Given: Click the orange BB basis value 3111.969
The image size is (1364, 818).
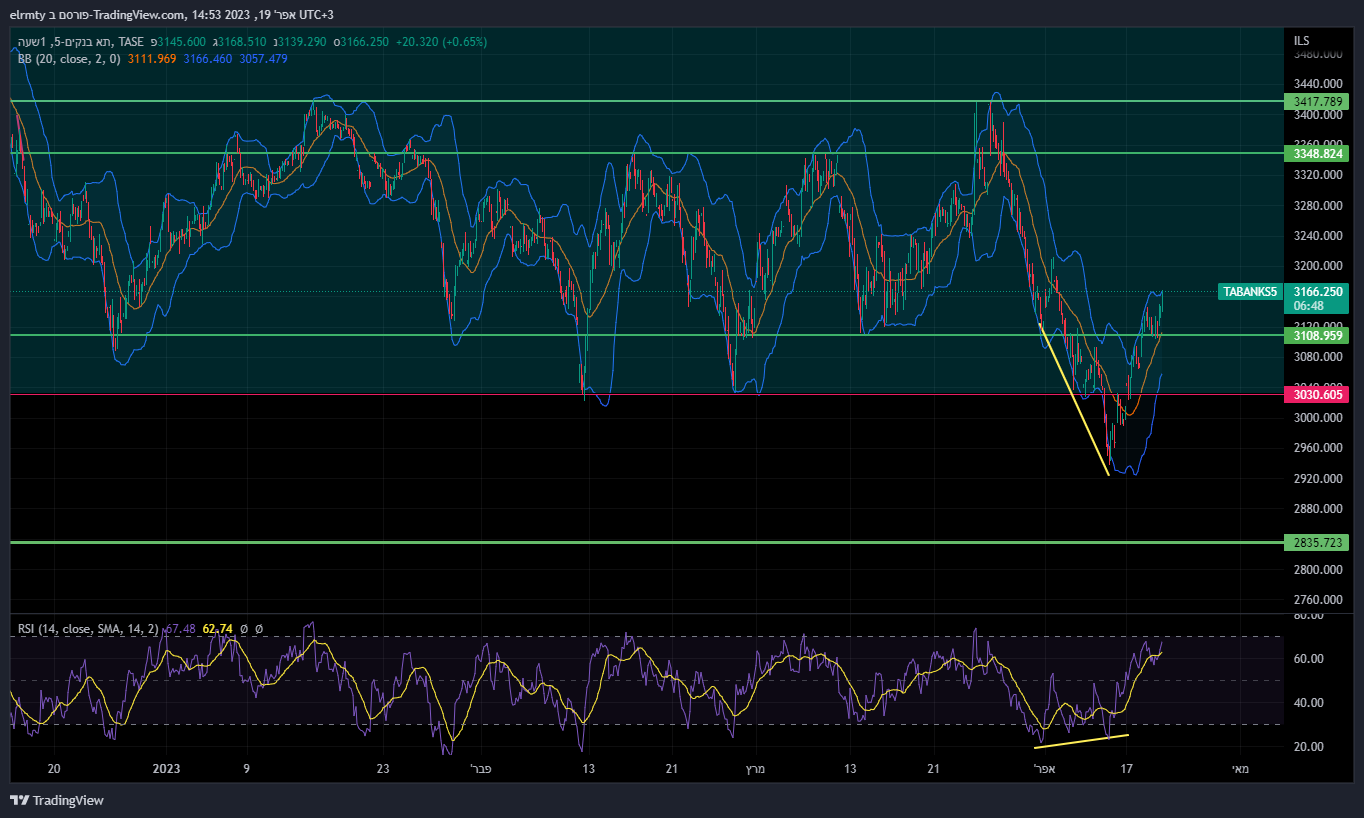Looking at the screenshot, I should coord(151,59).
